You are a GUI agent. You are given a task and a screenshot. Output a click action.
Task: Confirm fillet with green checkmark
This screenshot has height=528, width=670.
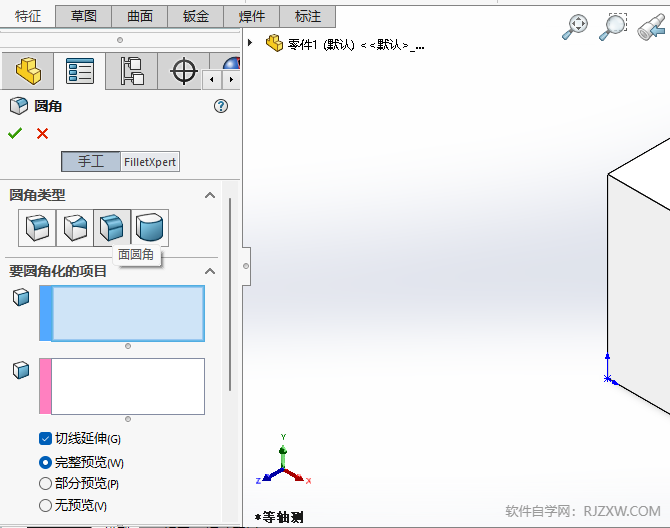pyautogui.click(x=15, y=133)
